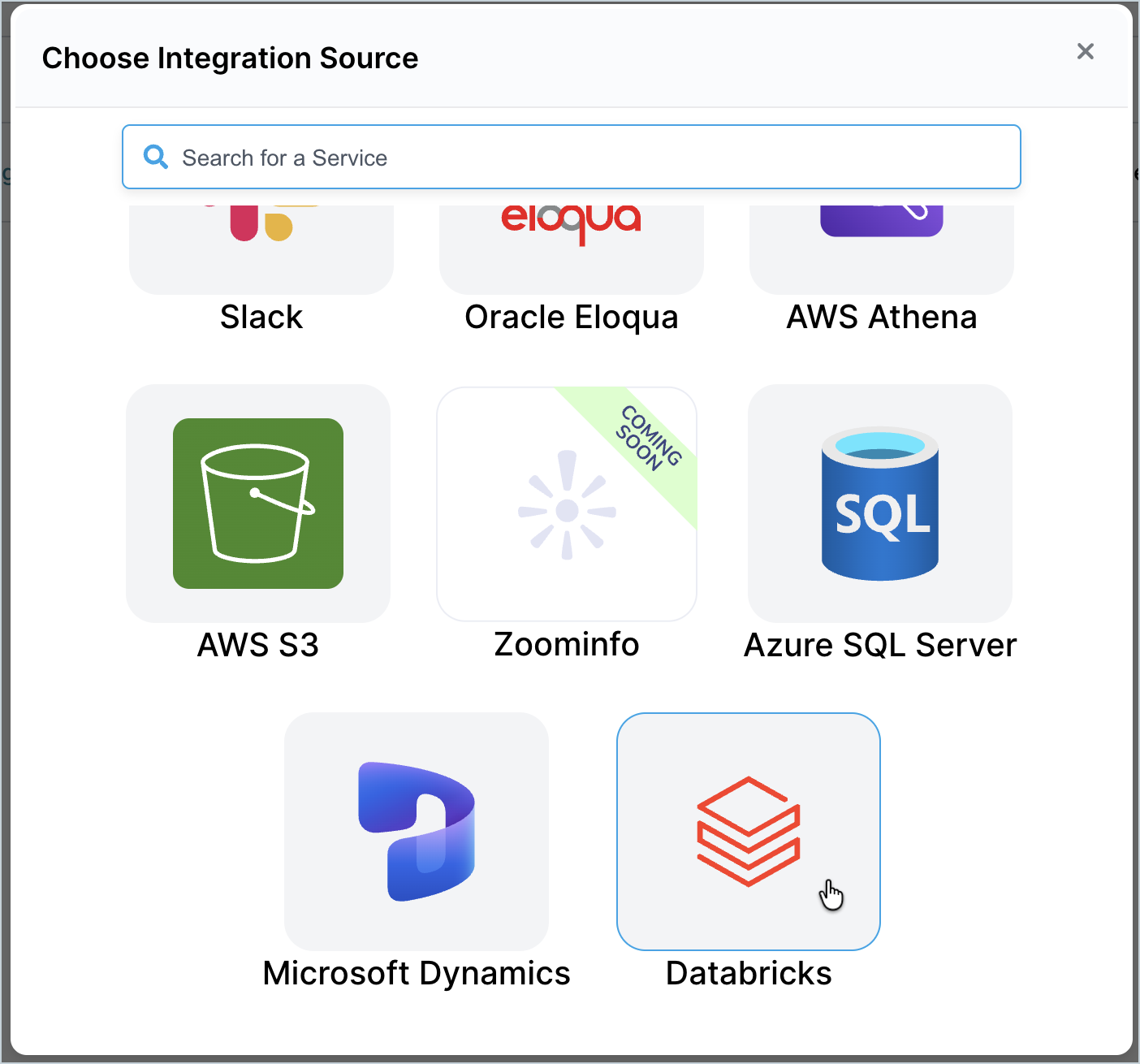This screenshot has width=1140, height=1064.
Task: Select the green AWS S3 bucket icon
Action: click(x=258, y=504)
